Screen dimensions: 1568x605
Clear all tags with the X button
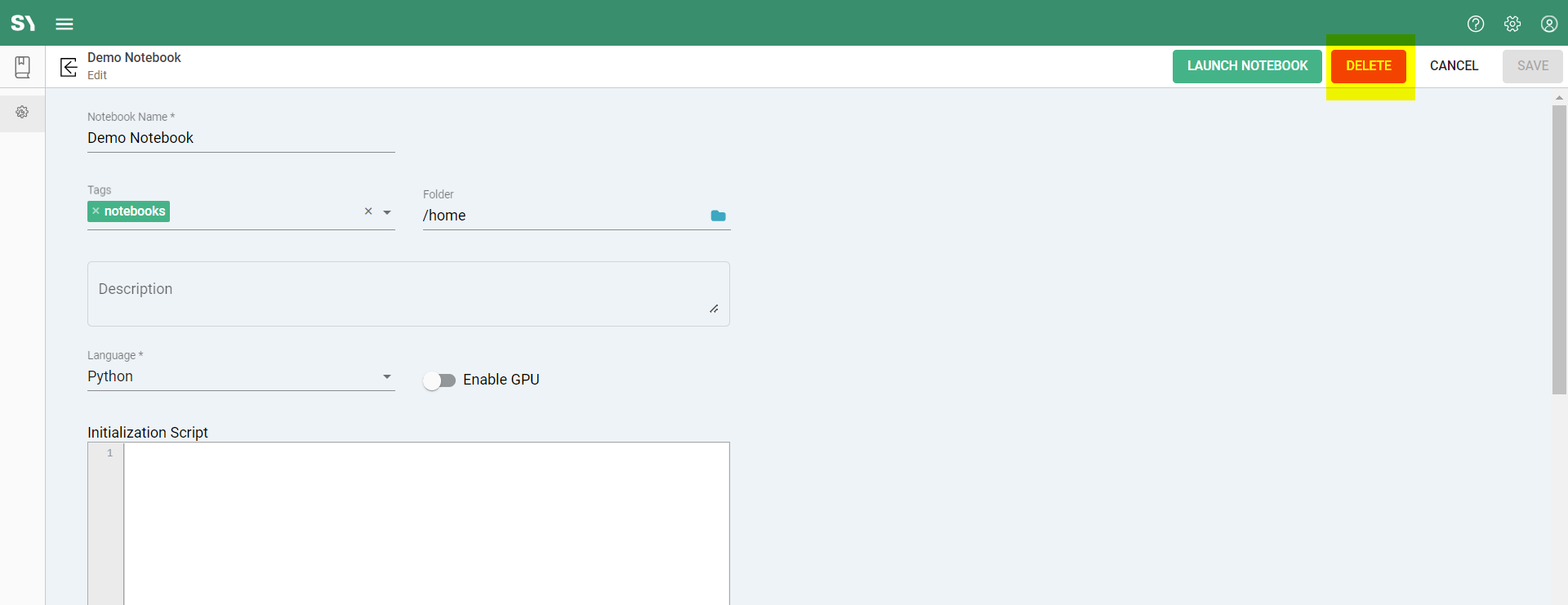(x=368, y=211)
